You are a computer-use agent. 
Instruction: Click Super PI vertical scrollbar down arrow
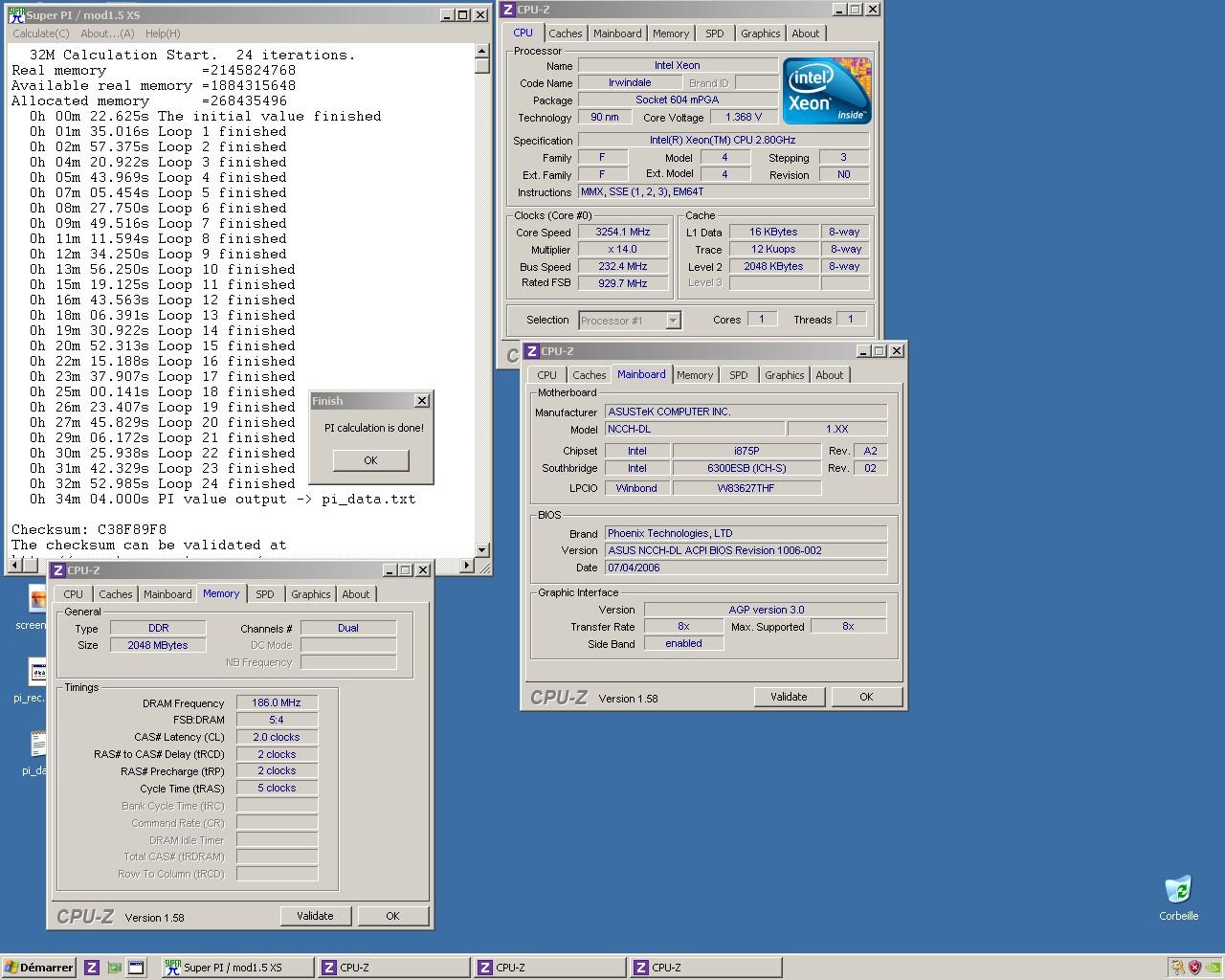482,549
